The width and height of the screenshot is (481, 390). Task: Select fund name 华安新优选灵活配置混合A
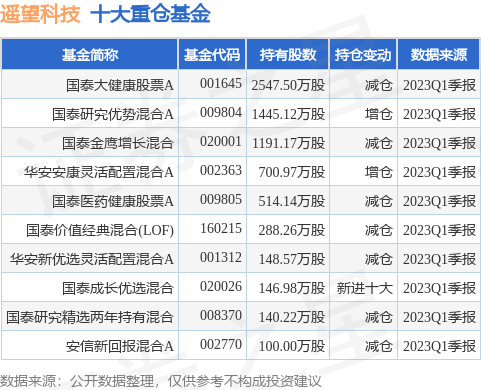point(92,259)
